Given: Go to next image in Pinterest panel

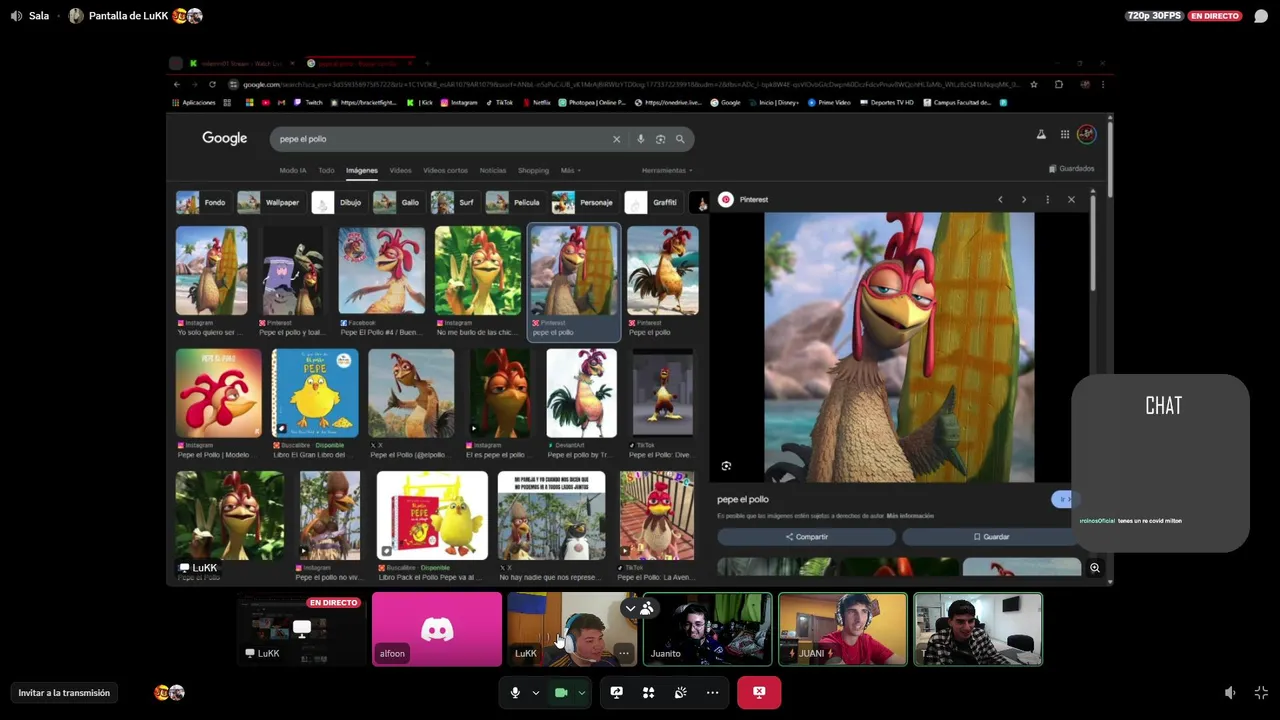Looking at the screenshot, I should (x=1024, y=200).
